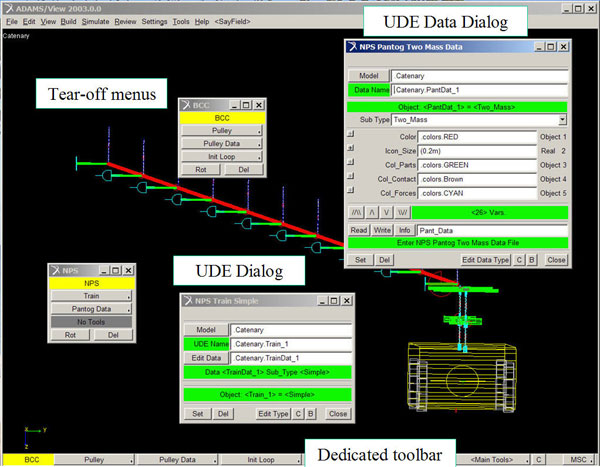Edit the Col_Forces field .colors.CYAN

click(x=477, y=193)
